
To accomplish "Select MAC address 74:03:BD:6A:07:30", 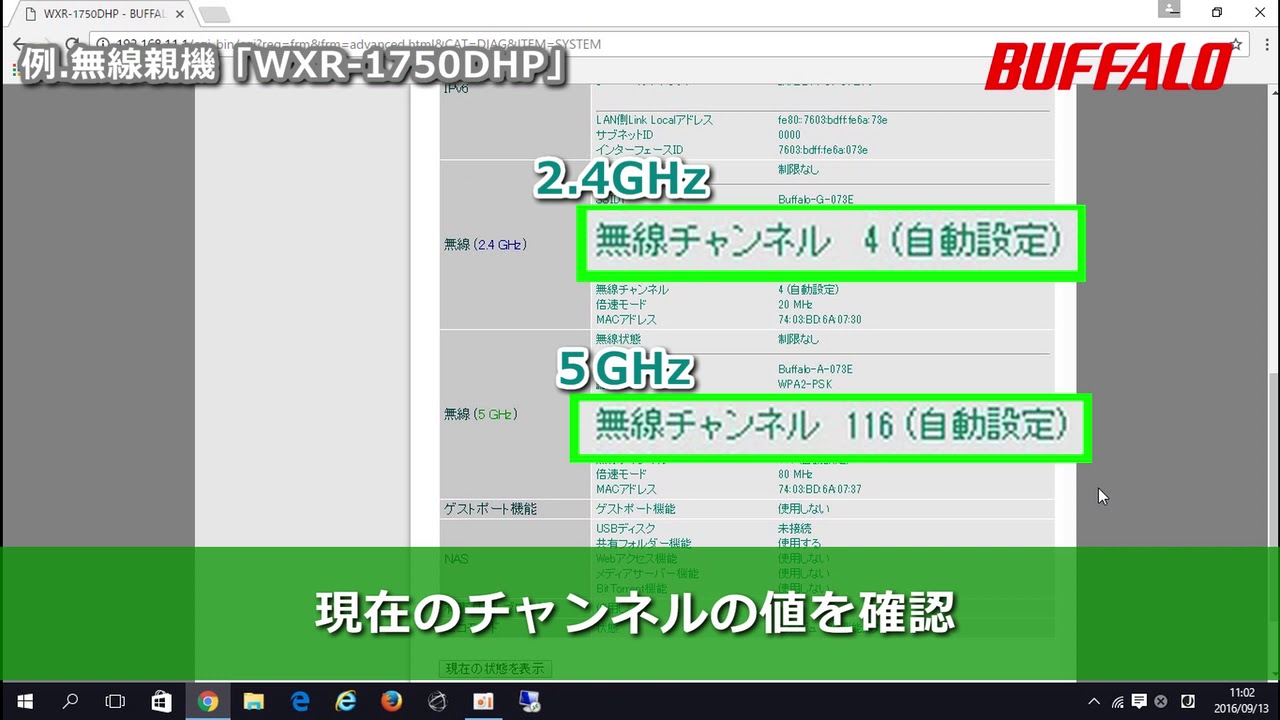I will click(819, 319).
